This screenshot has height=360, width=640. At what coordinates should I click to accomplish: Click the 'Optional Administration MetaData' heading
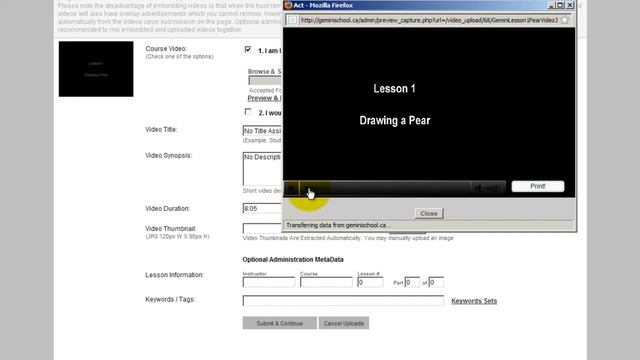coord(293,260)
